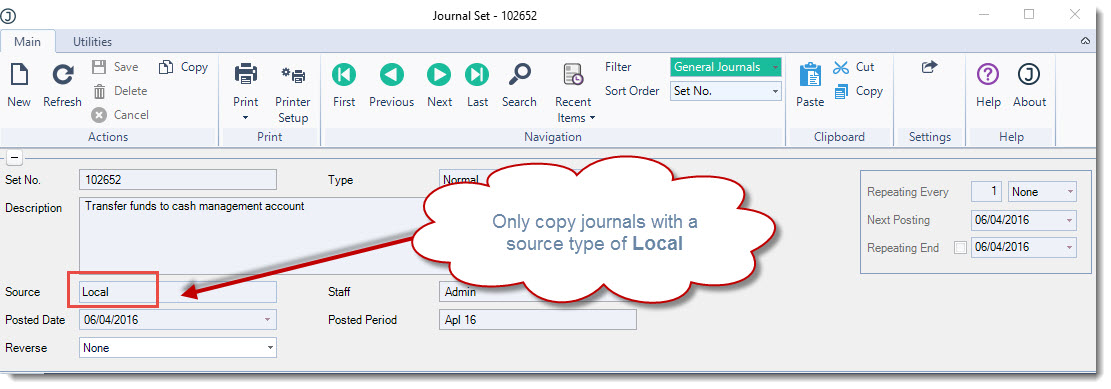1111x389 pixels.
Task: Click the Source field showing Local
Action: [178, 292]
